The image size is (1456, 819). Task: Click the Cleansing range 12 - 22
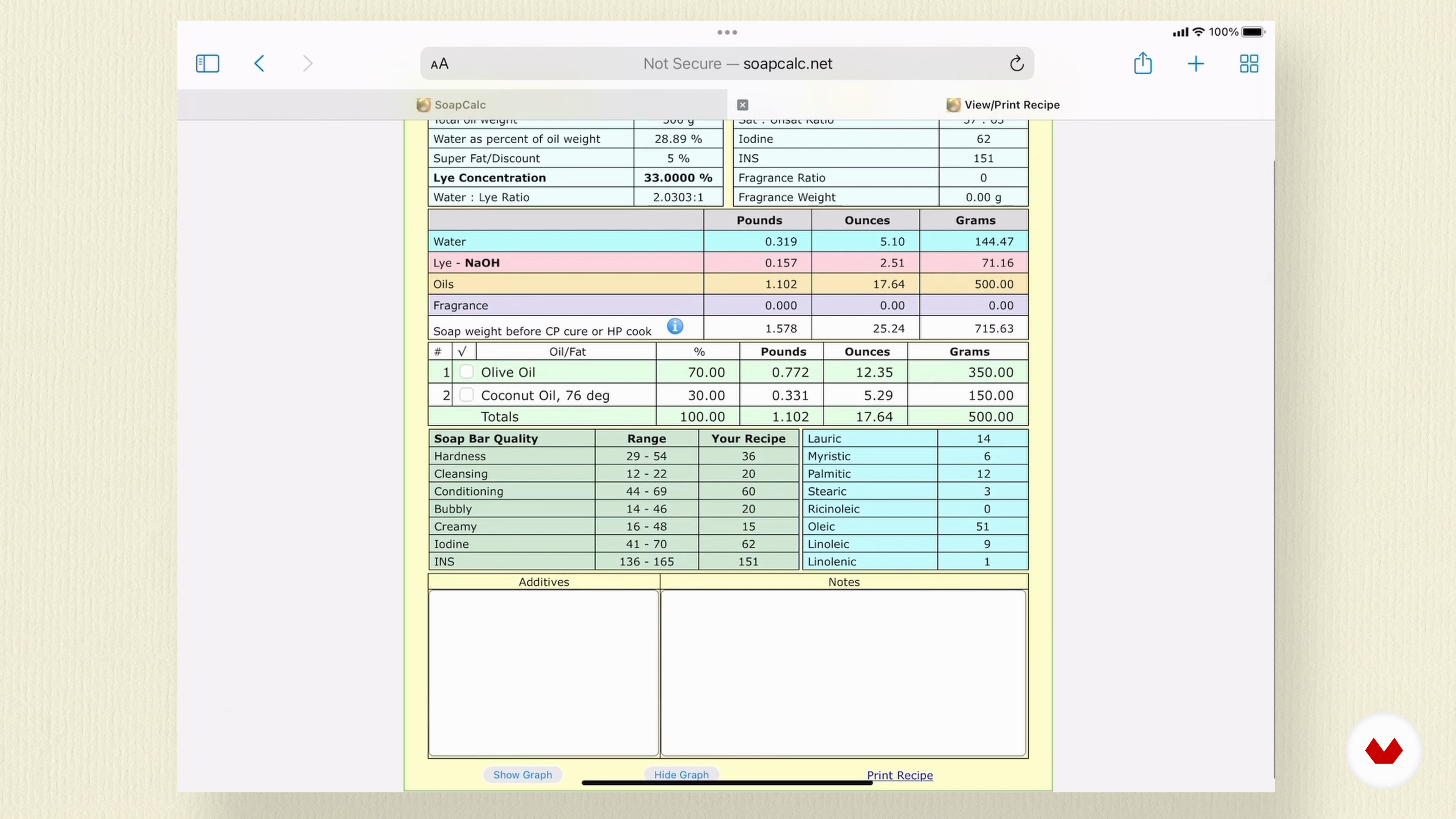(646, 474)
